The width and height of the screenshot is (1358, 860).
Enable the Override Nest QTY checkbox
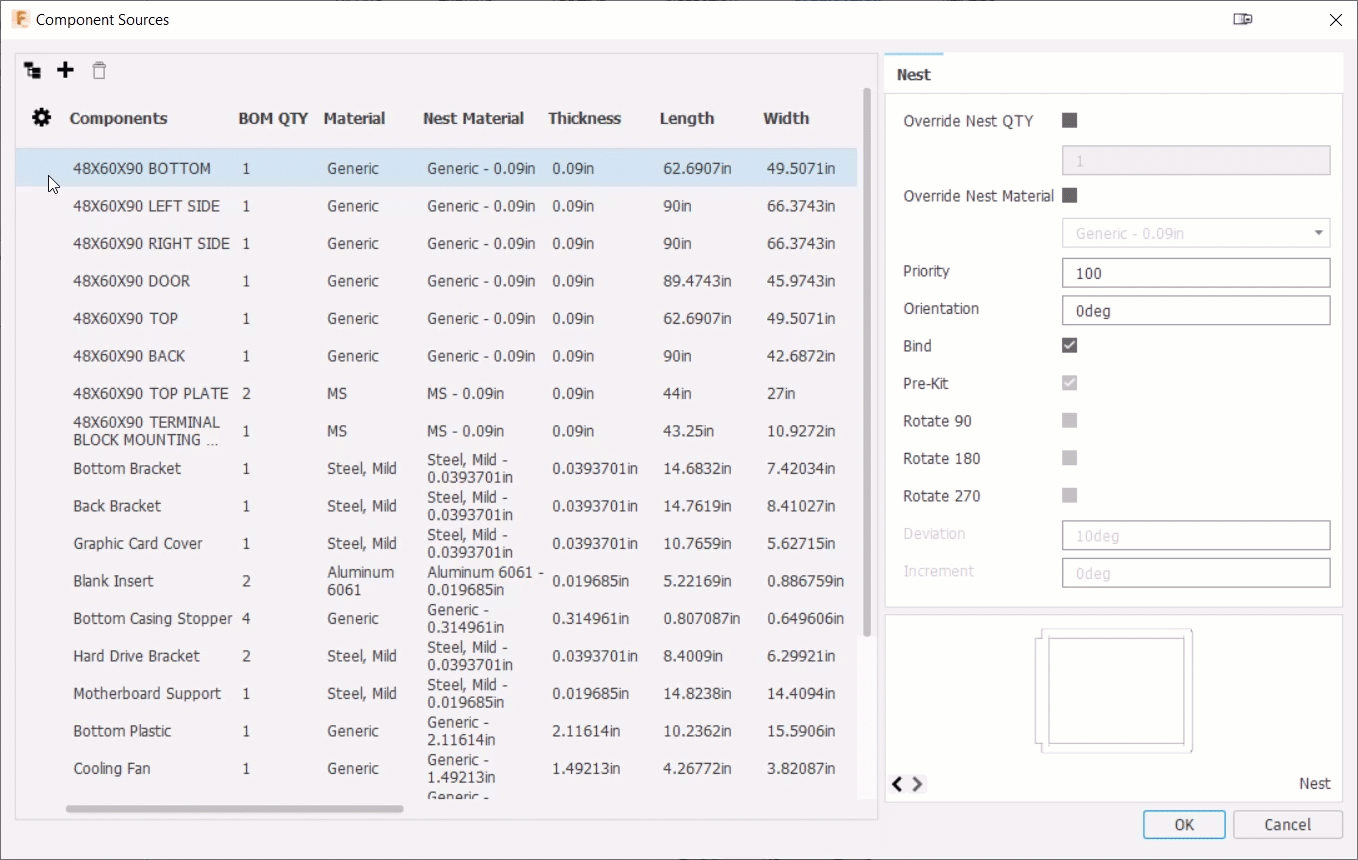click(1069, 121)
